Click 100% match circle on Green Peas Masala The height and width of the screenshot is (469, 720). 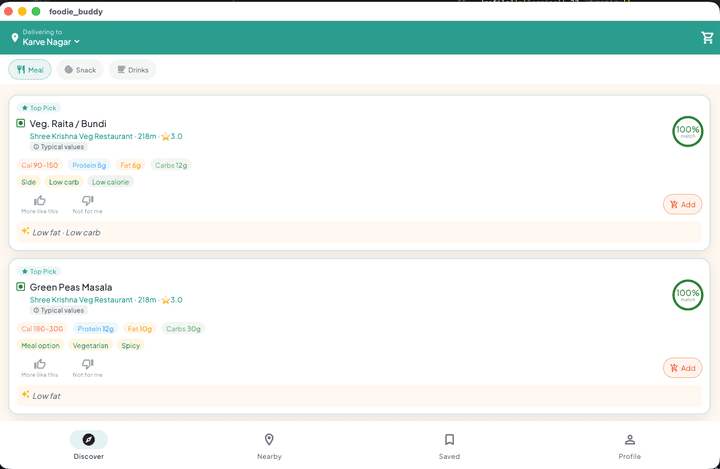point(687,295)
